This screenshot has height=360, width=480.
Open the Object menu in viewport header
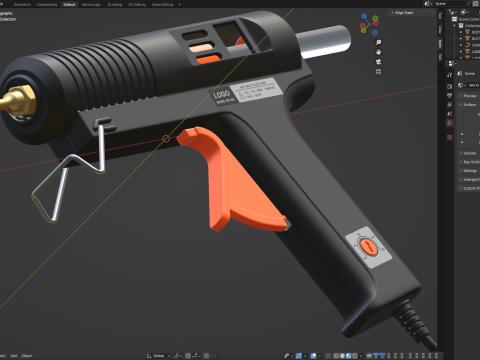point(27,356)
